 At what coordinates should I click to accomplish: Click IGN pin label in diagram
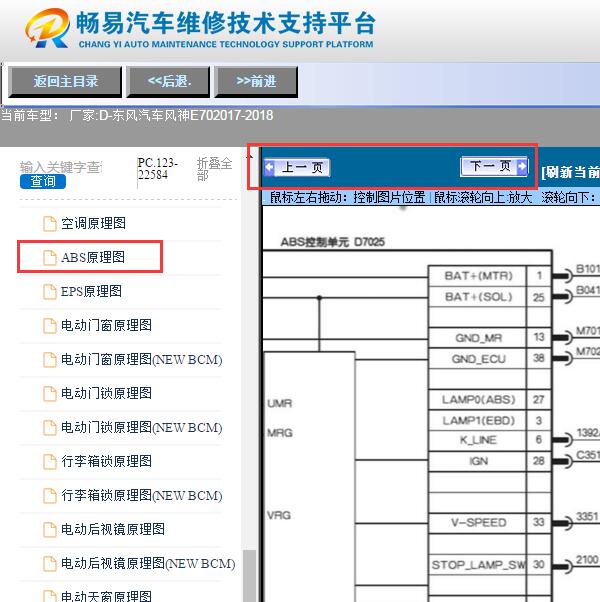point(478,461)
